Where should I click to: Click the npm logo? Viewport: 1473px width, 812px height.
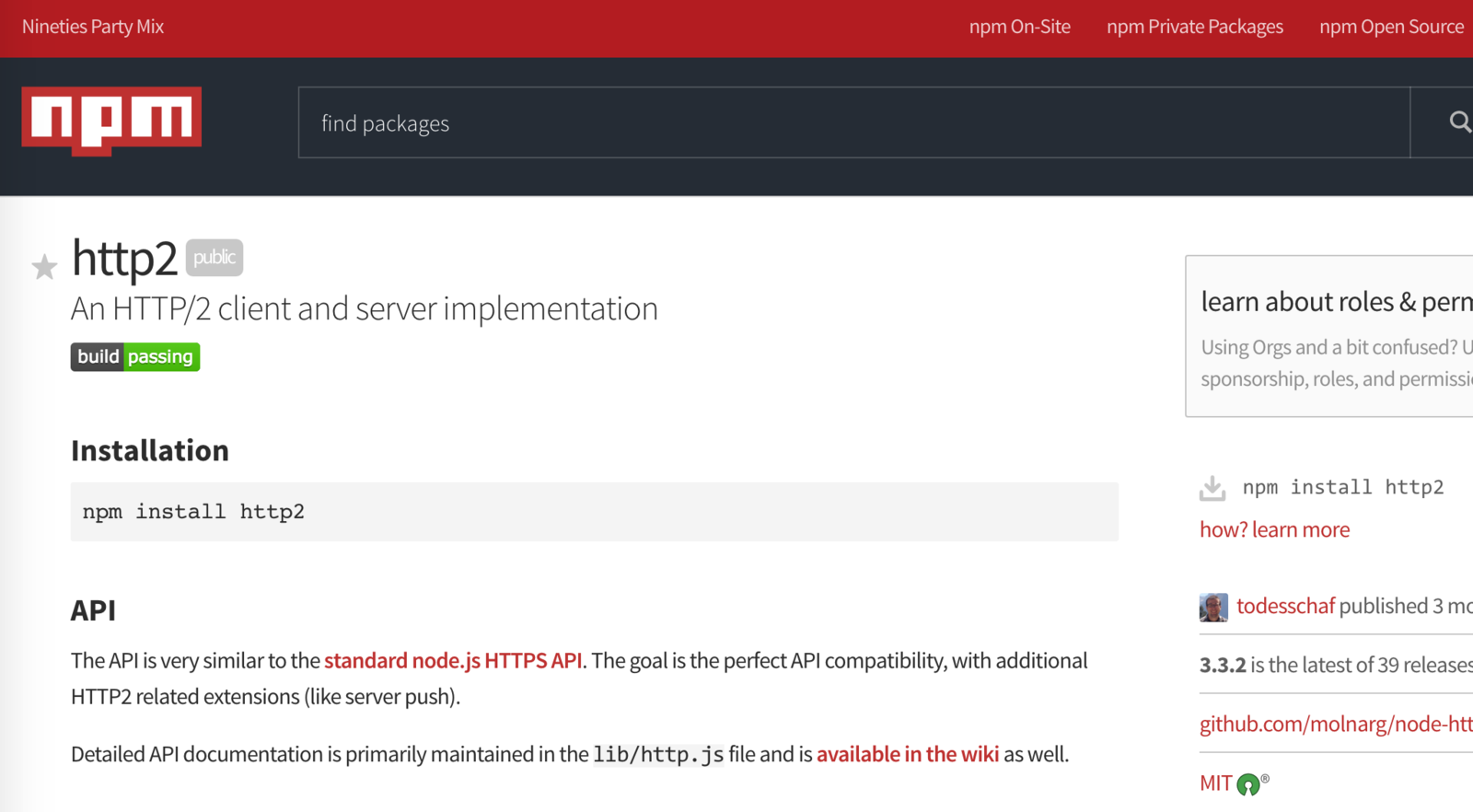tap(111, 121)
